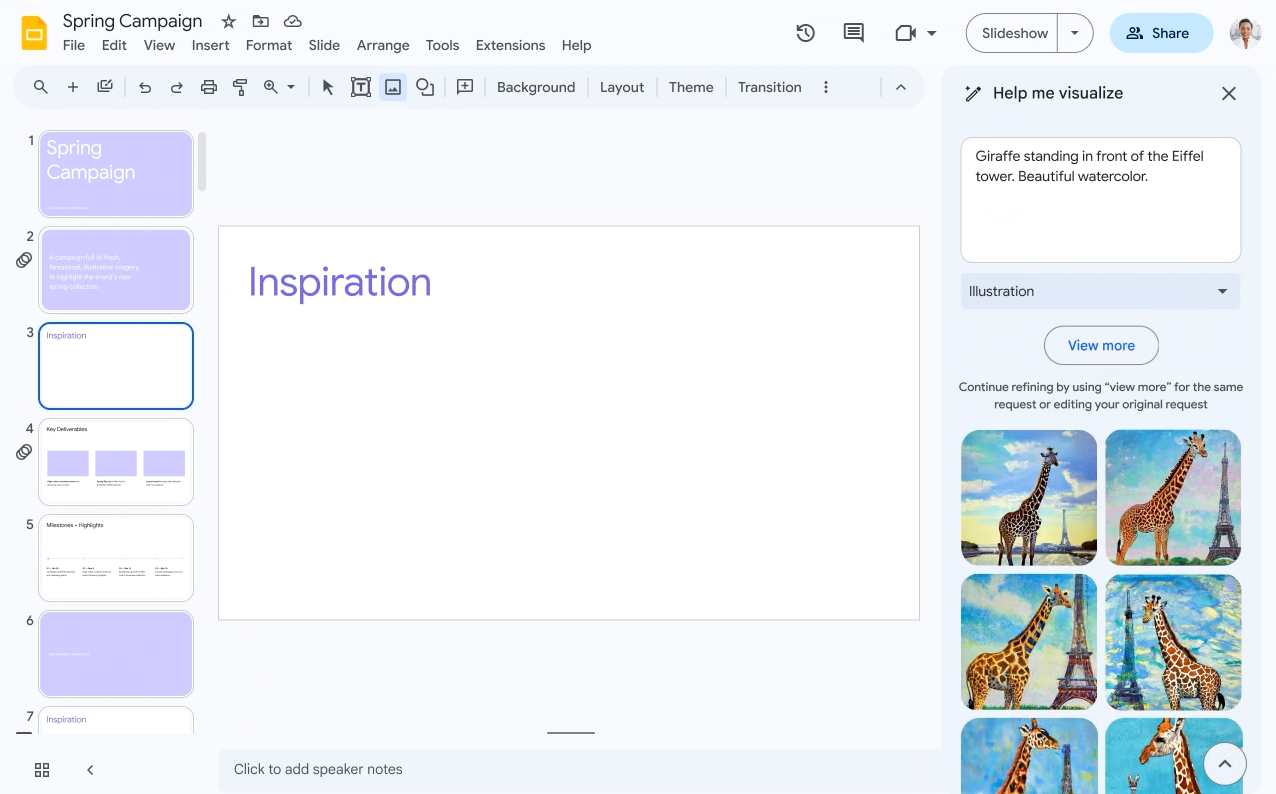Image resolution: width=1276 pixels, height=794 pixels.
Task: Switch to grid view icon
Action: pos(42,769)
